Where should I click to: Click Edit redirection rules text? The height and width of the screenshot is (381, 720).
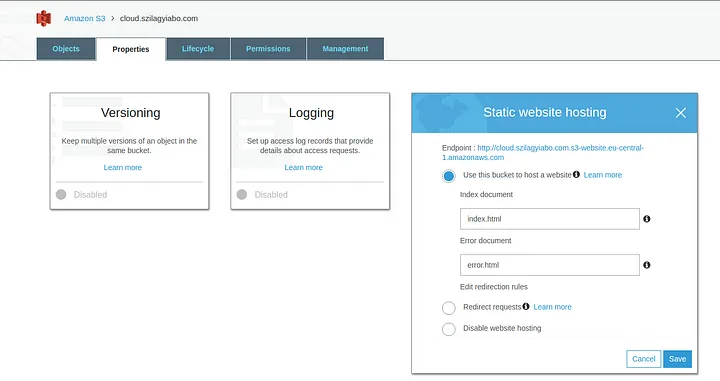494,287
